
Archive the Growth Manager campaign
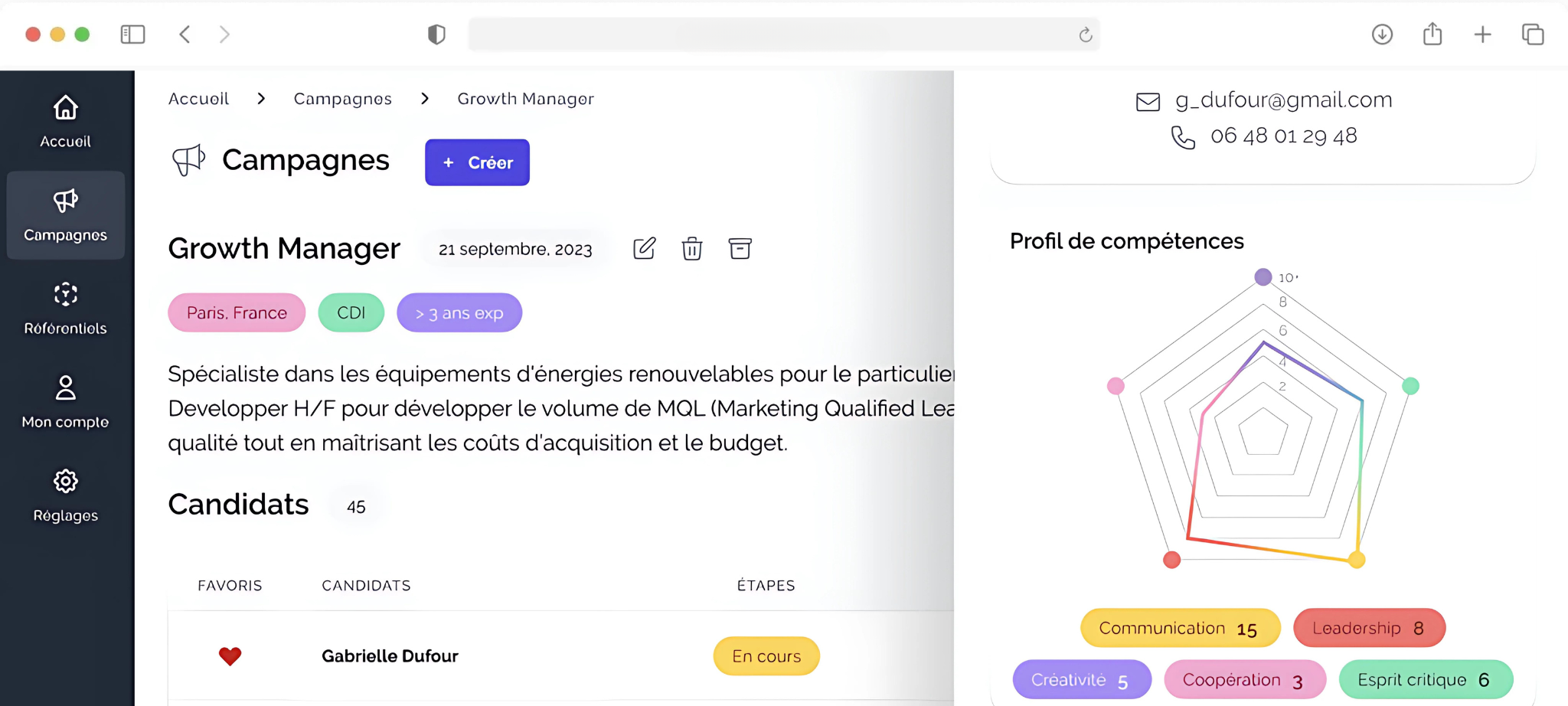(x=740, y=249)
